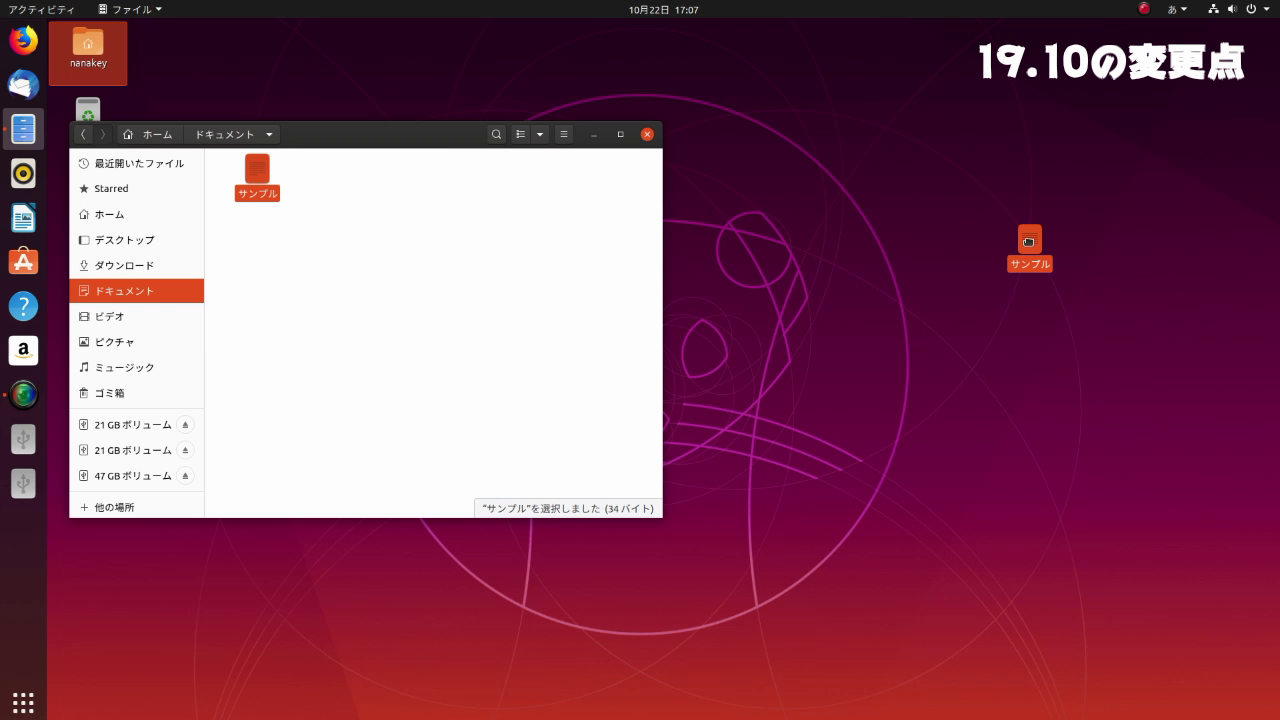Open Rhythmbox from the dock

(x=23, y=172)
